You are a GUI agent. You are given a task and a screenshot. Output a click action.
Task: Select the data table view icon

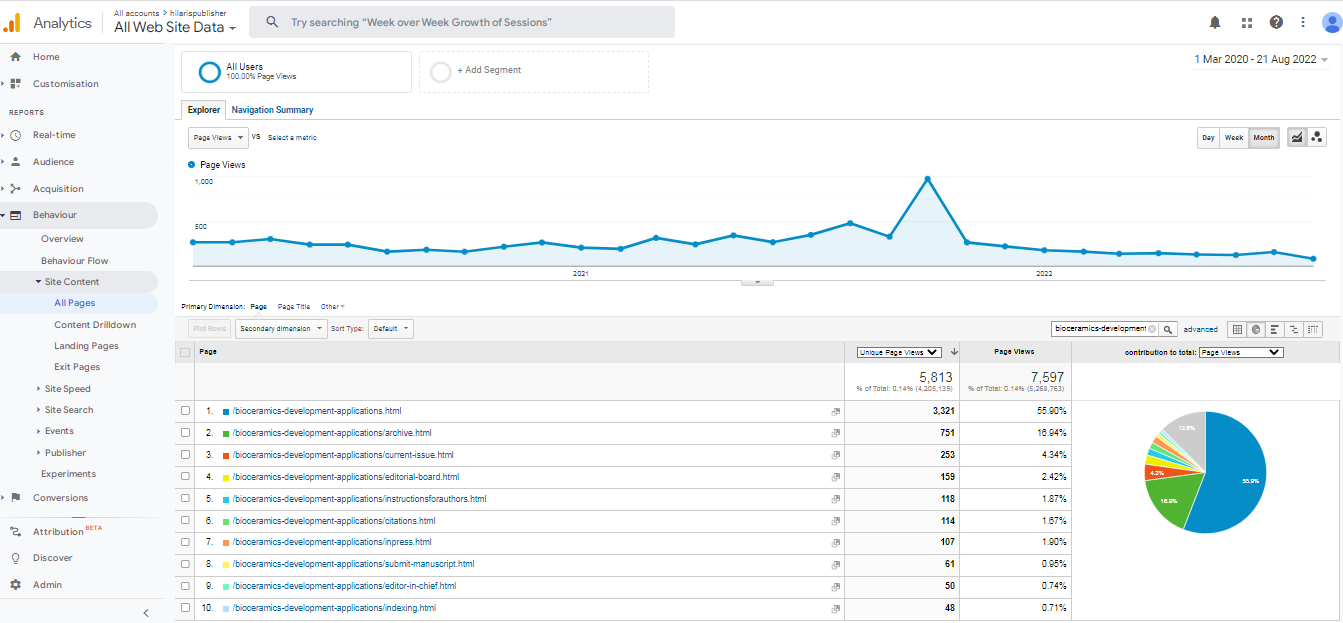(1236, 329)
